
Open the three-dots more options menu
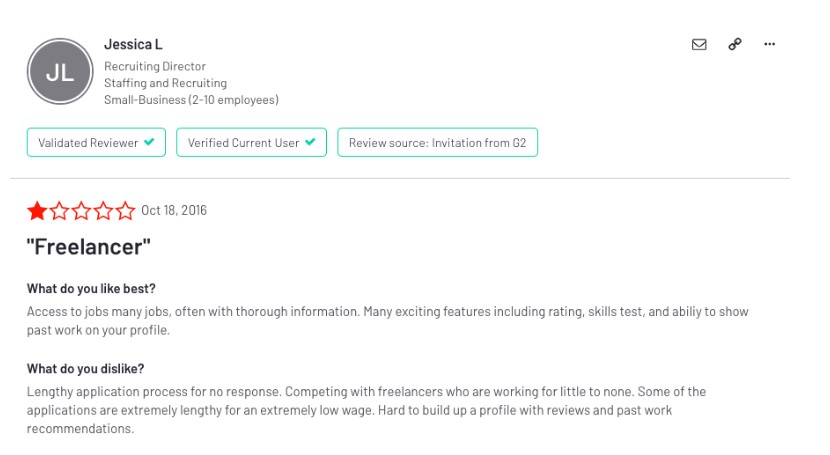point(769,44)
